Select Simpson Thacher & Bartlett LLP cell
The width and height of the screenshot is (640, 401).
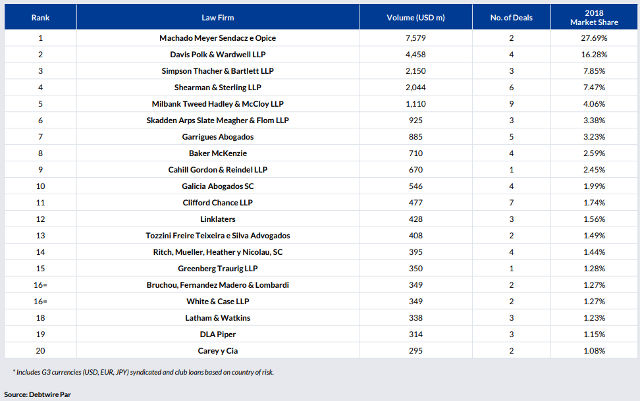click(218, 71)
